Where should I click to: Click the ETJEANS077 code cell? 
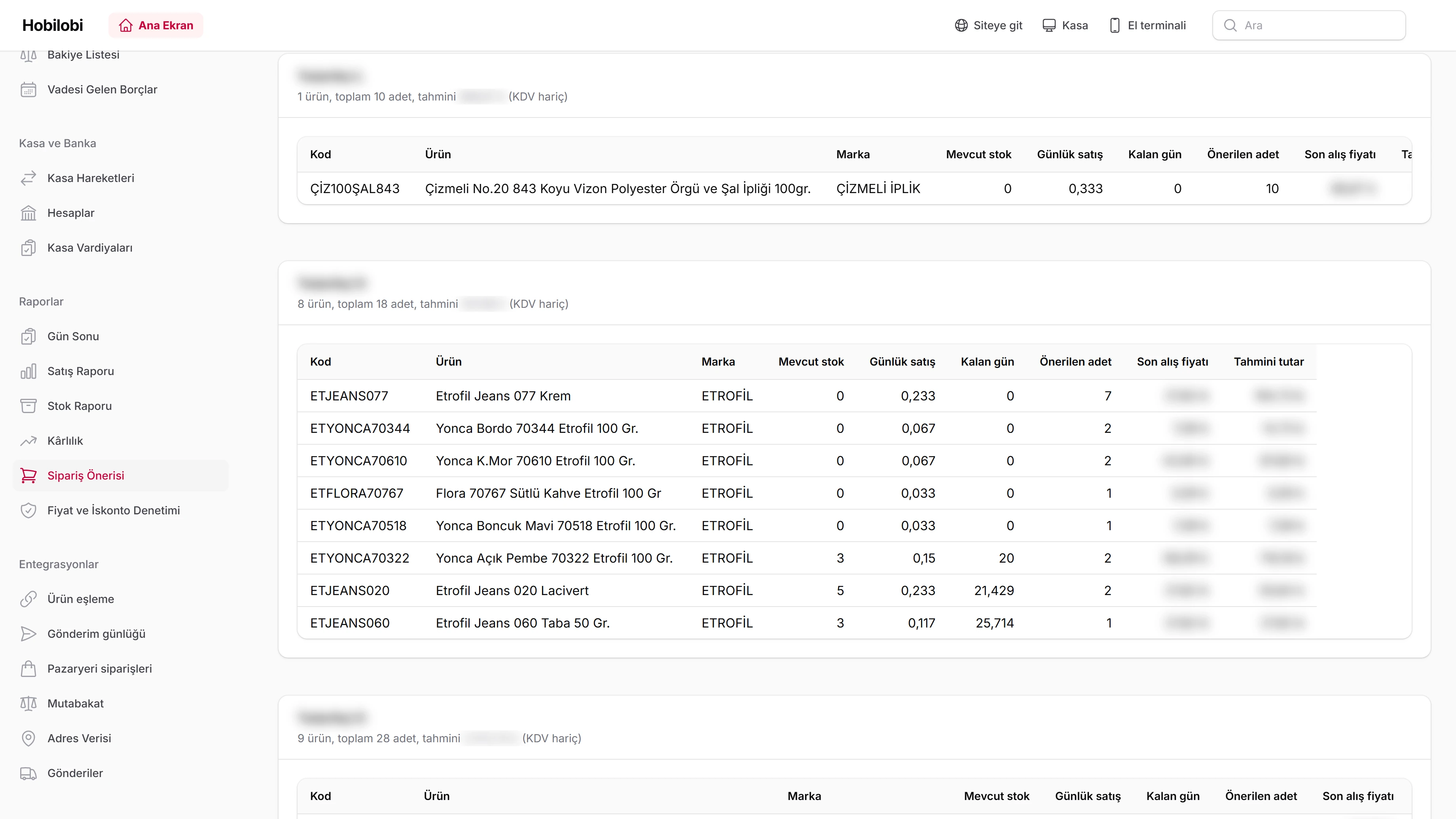coord(349,396)
